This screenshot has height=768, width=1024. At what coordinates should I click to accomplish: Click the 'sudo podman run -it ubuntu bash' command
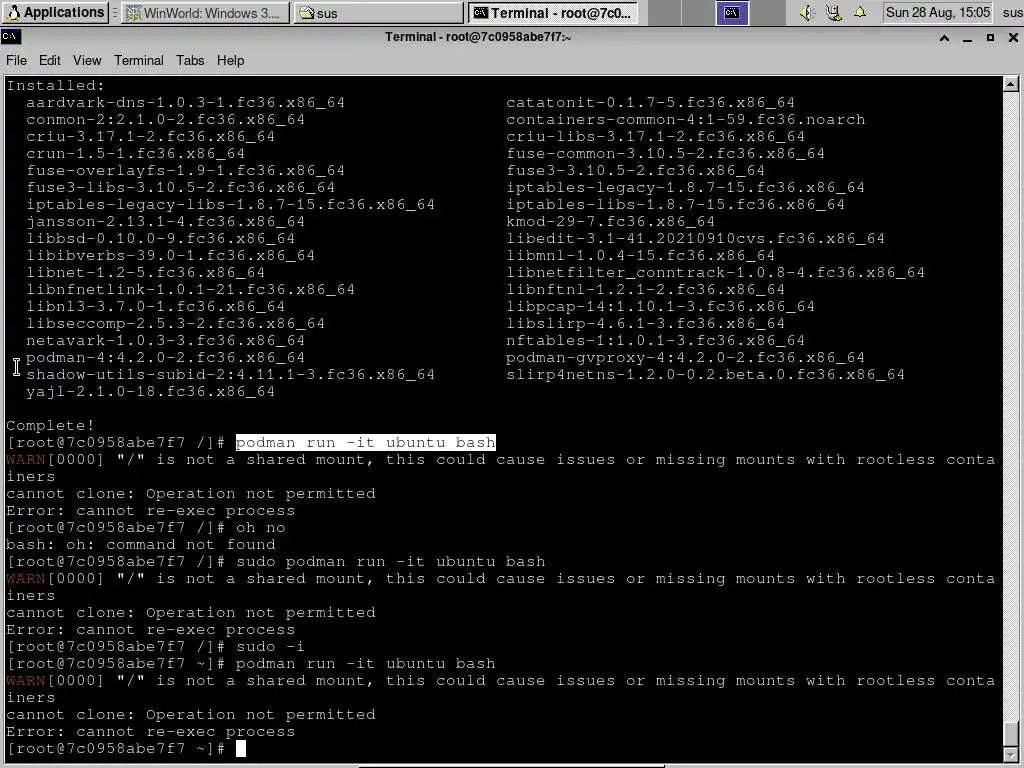tap(391, 562)
